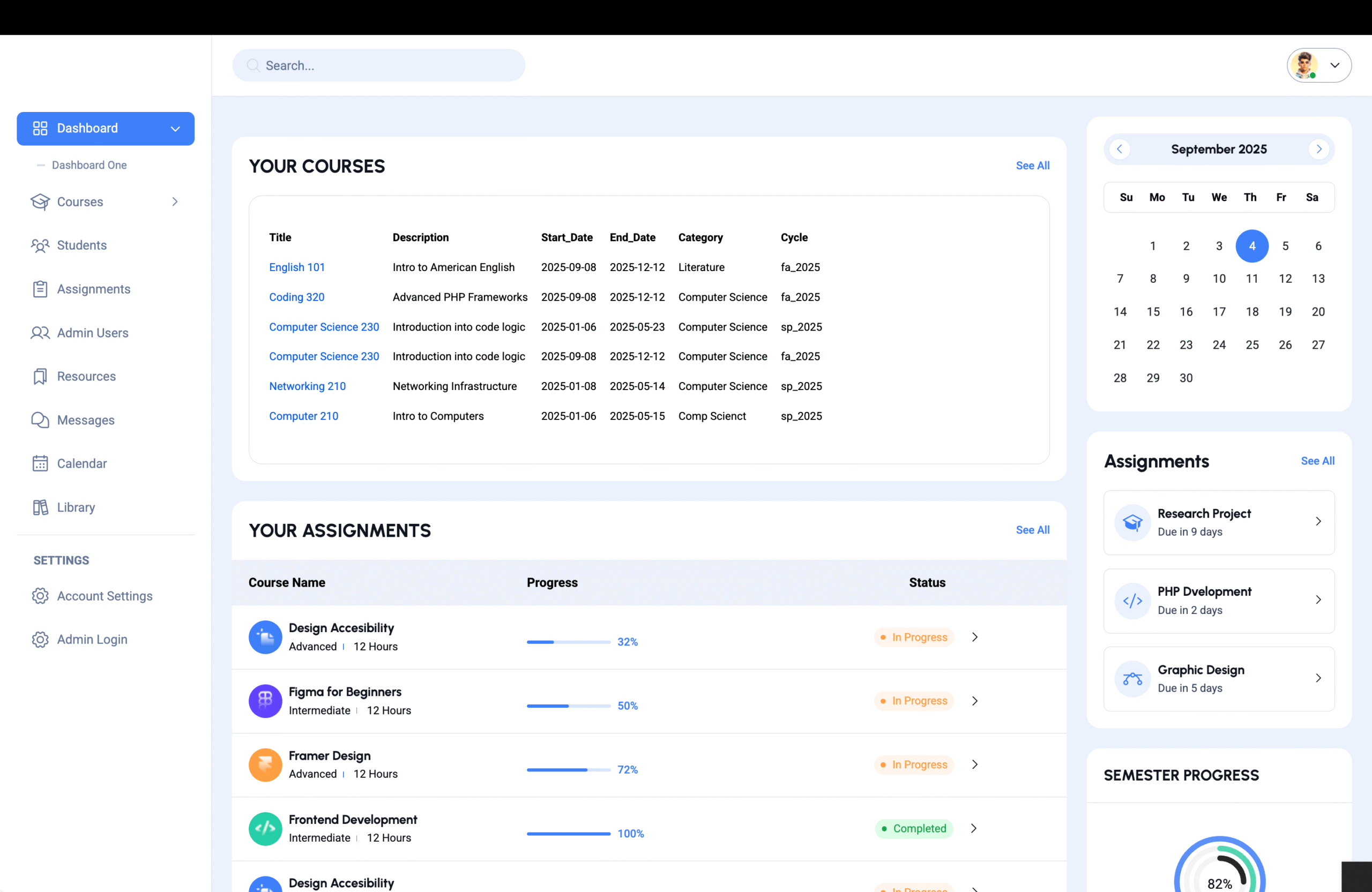
Task: Open Framer Design row chevron
Action: pos(975,764)
